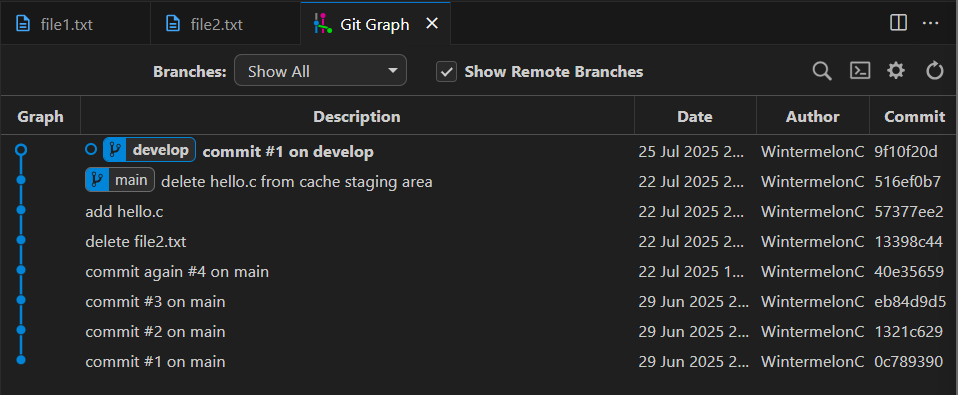Select the 'commit #1 on main' row
Viewport: 958px width, 395px height.
click(x=479, y=361)
